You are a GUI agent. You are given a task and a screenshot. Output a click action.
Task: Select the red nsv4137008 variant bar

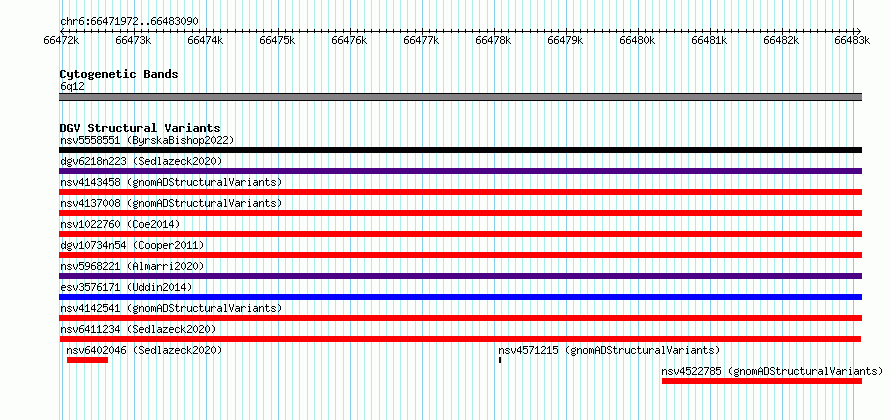tap(460, 213)
